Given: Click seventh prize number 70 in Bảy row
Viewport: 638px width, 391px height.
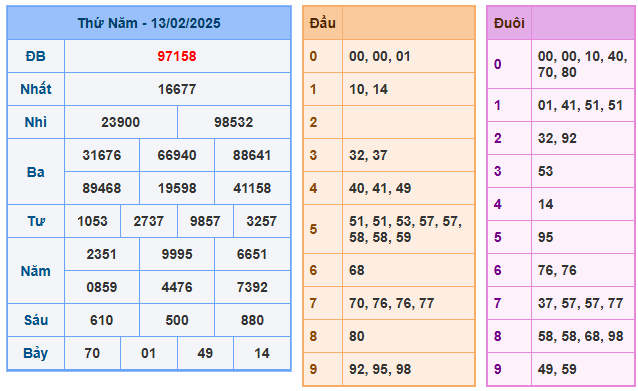Looking at the screenshot, I should click(x=92, y=353).
